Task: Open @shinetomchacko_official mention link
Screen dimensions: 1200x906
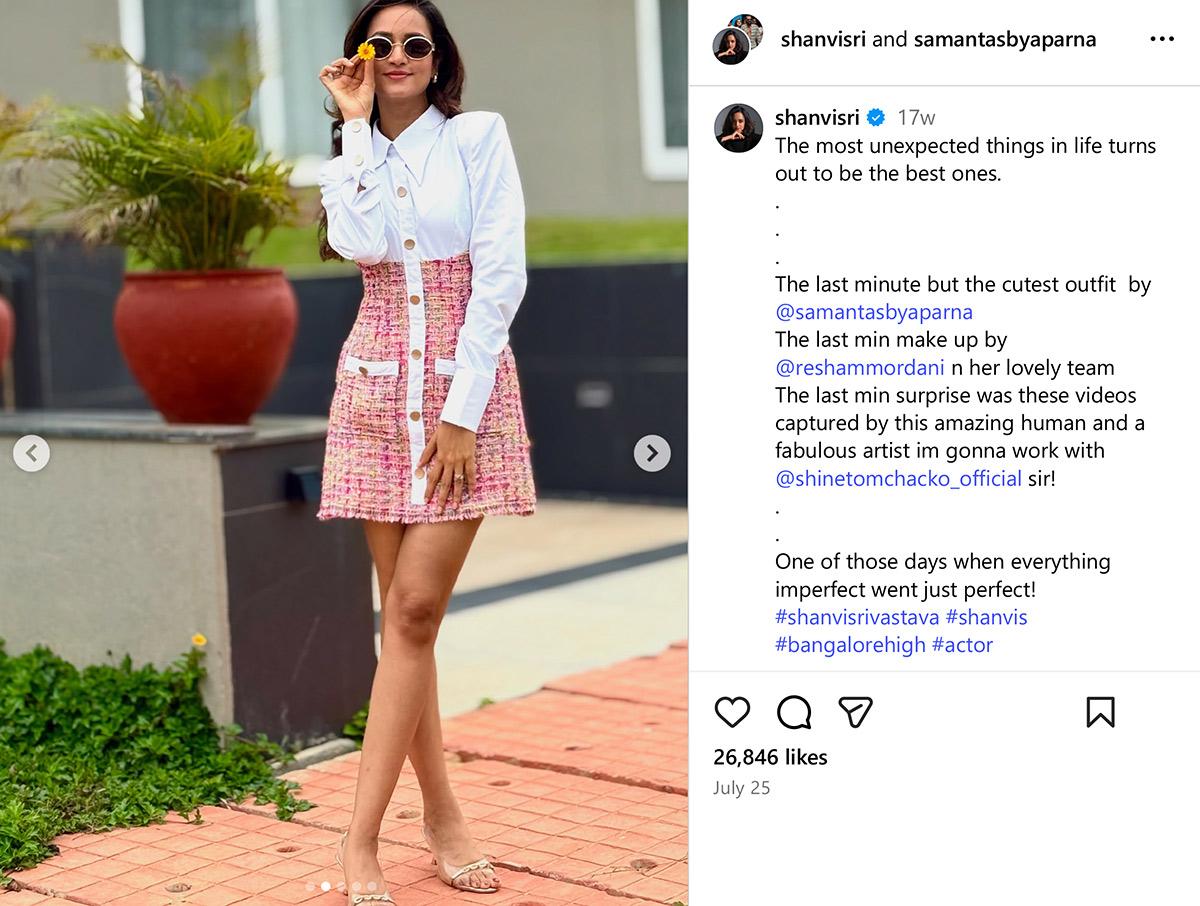Action: tap(899, 478)
